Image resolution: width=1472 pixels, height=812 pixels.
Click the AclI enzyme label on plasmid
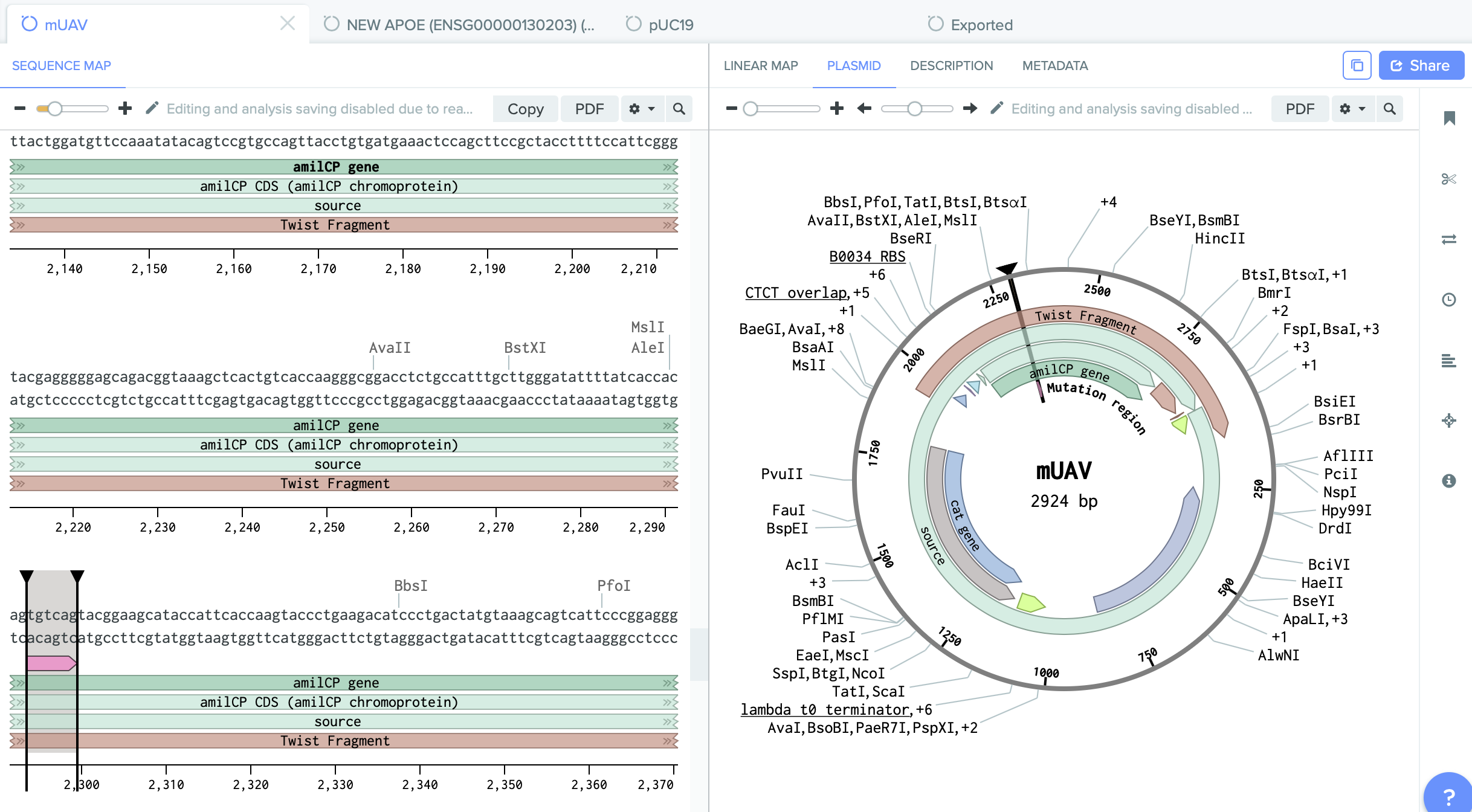coord(802,565)
